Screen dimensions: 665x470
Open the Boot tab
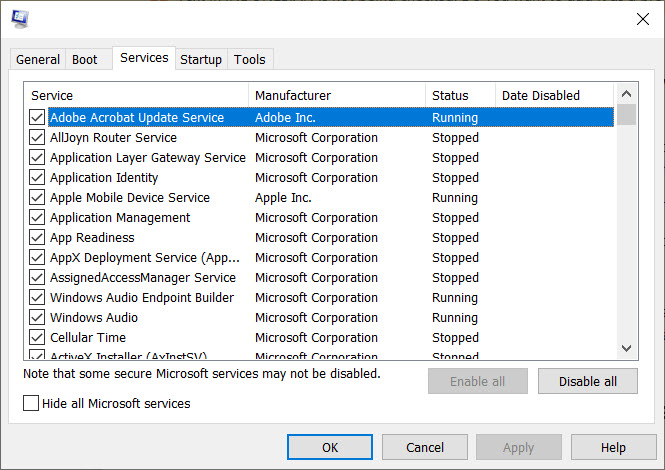pyautogui.click(x=85, y=60)
